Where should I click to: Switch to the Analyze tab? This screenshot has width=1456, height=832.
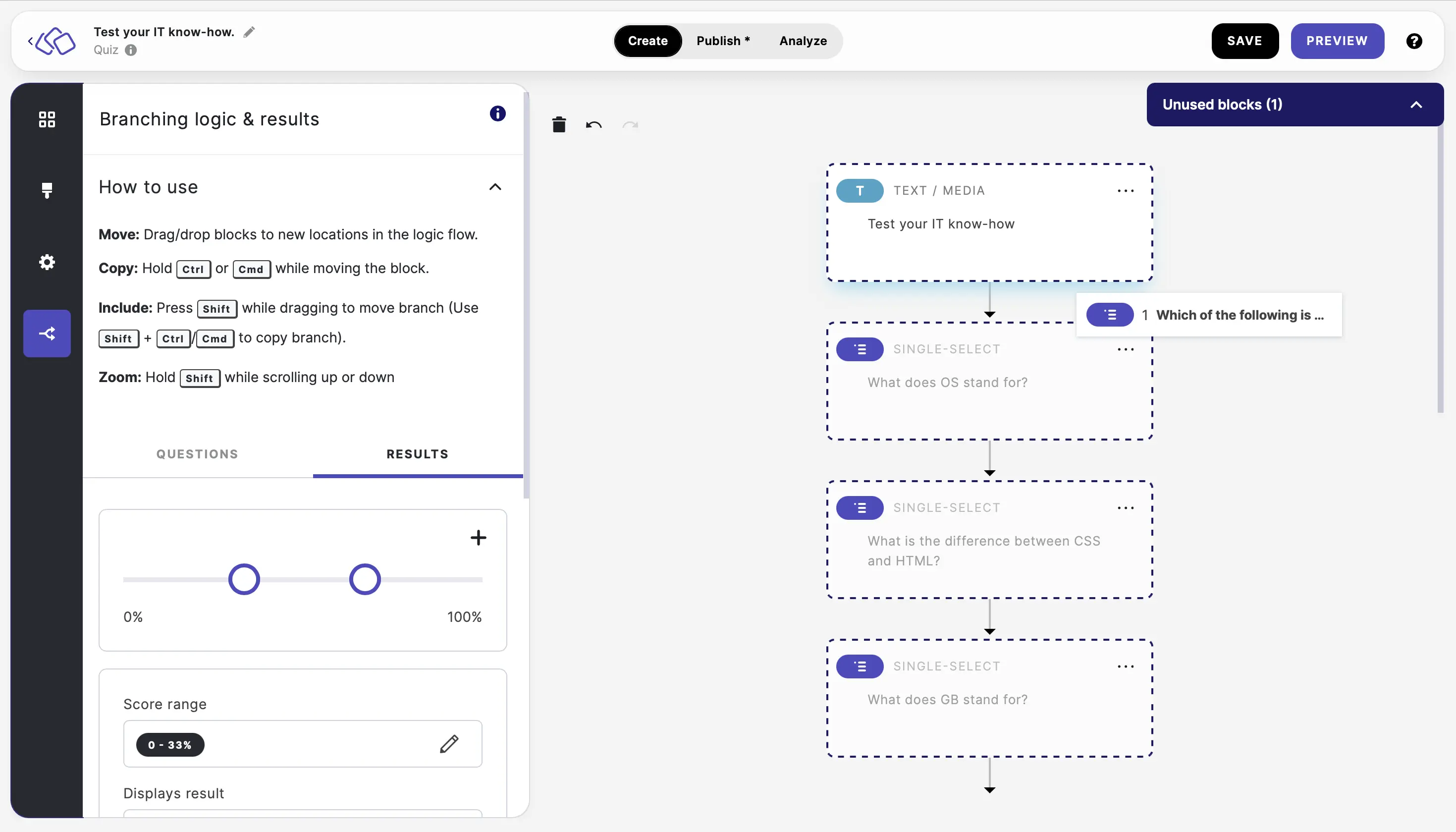point(803,41)
